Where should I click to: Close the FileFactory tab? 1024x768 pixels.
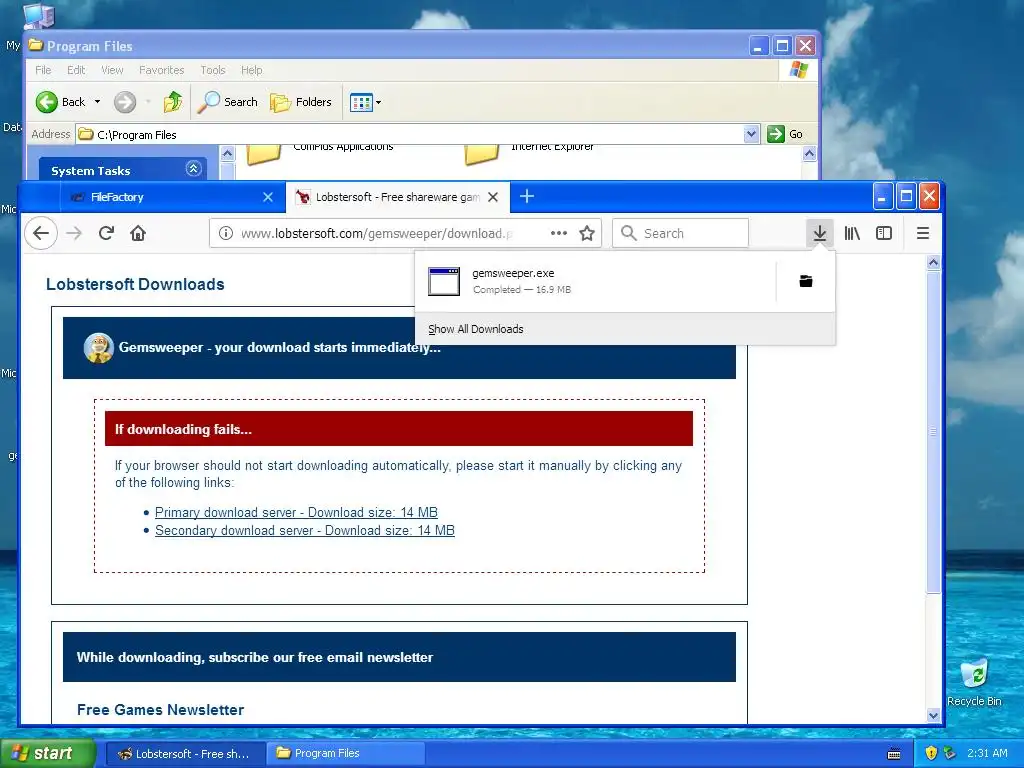click(x=268, y=197)
